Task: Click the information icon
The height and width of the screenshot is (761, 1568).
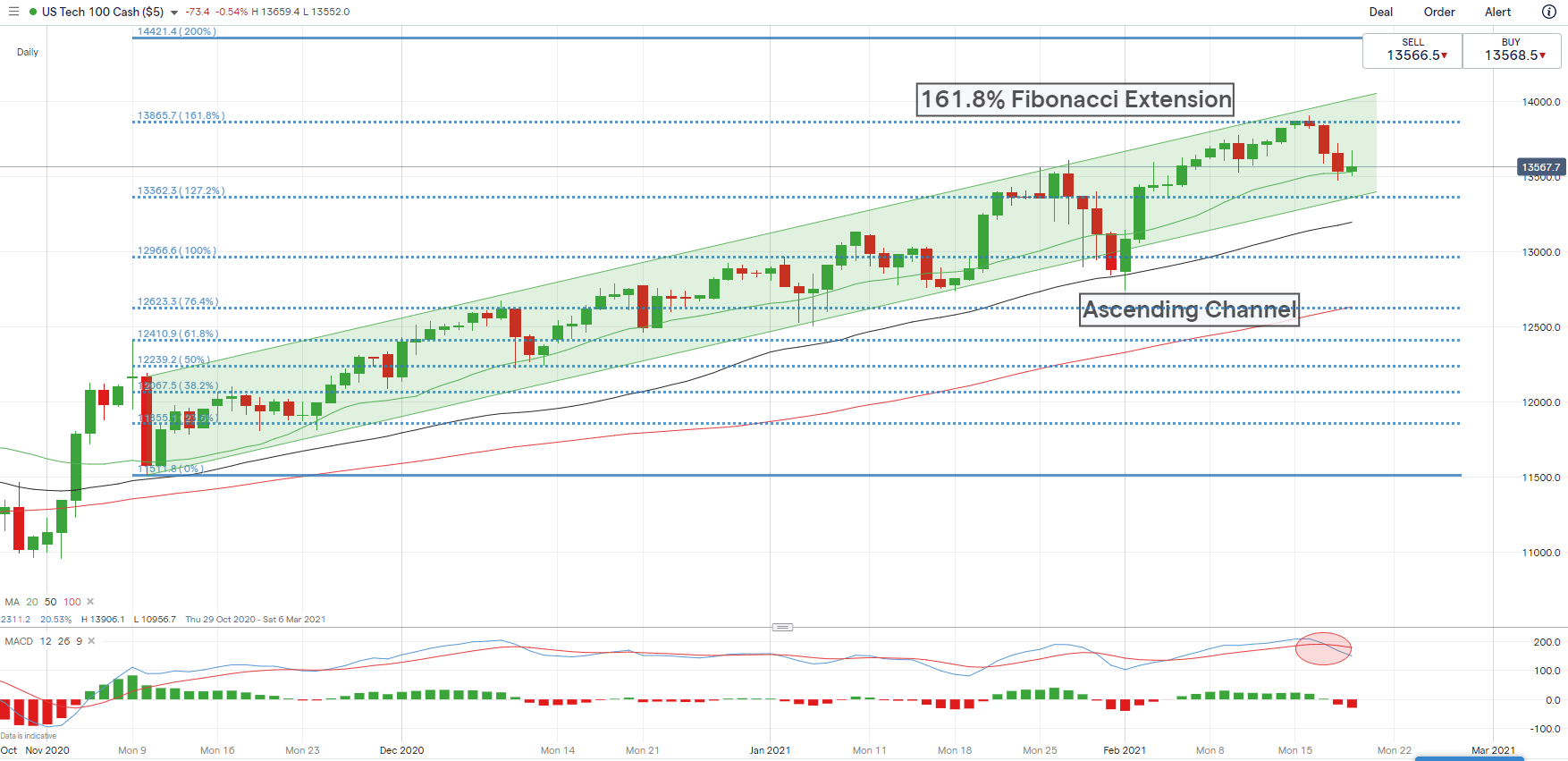Action: point(1549,12)
